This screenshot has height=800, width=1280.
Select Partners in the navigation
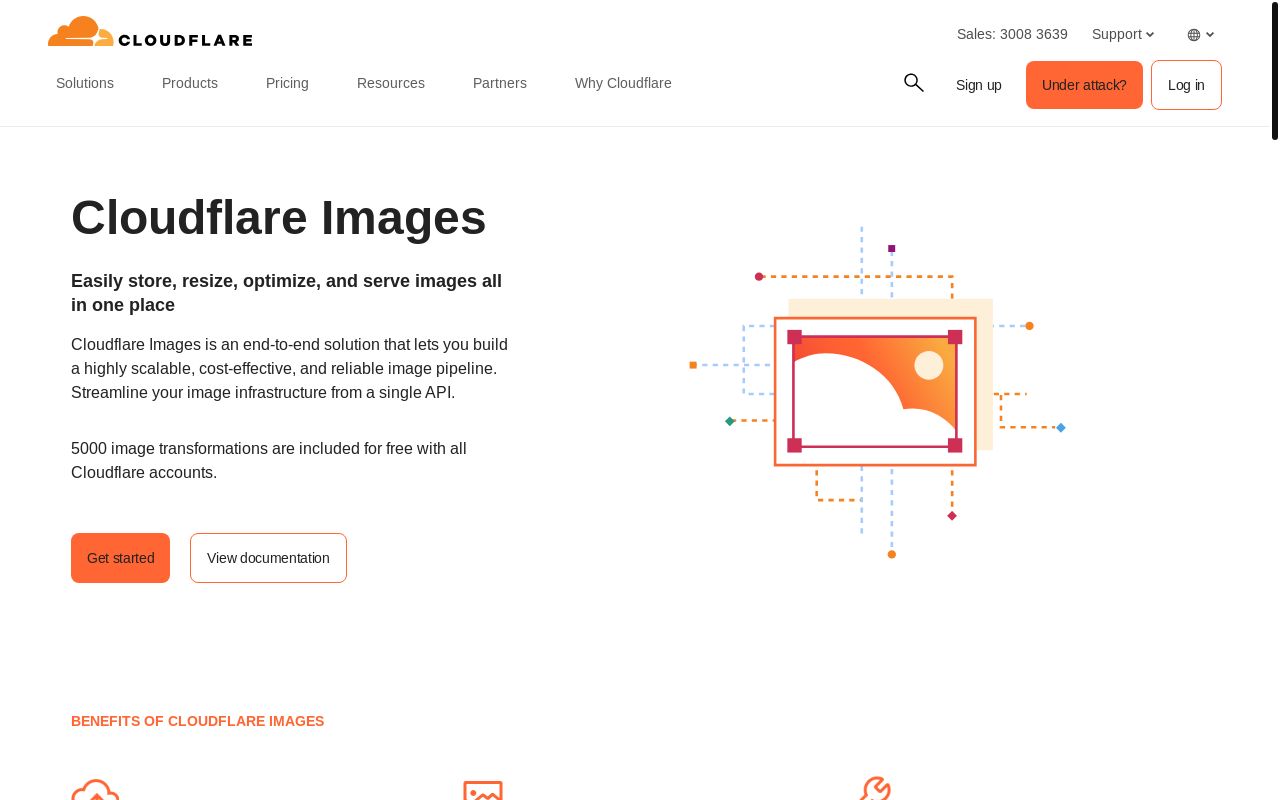(x=500, y=83)
